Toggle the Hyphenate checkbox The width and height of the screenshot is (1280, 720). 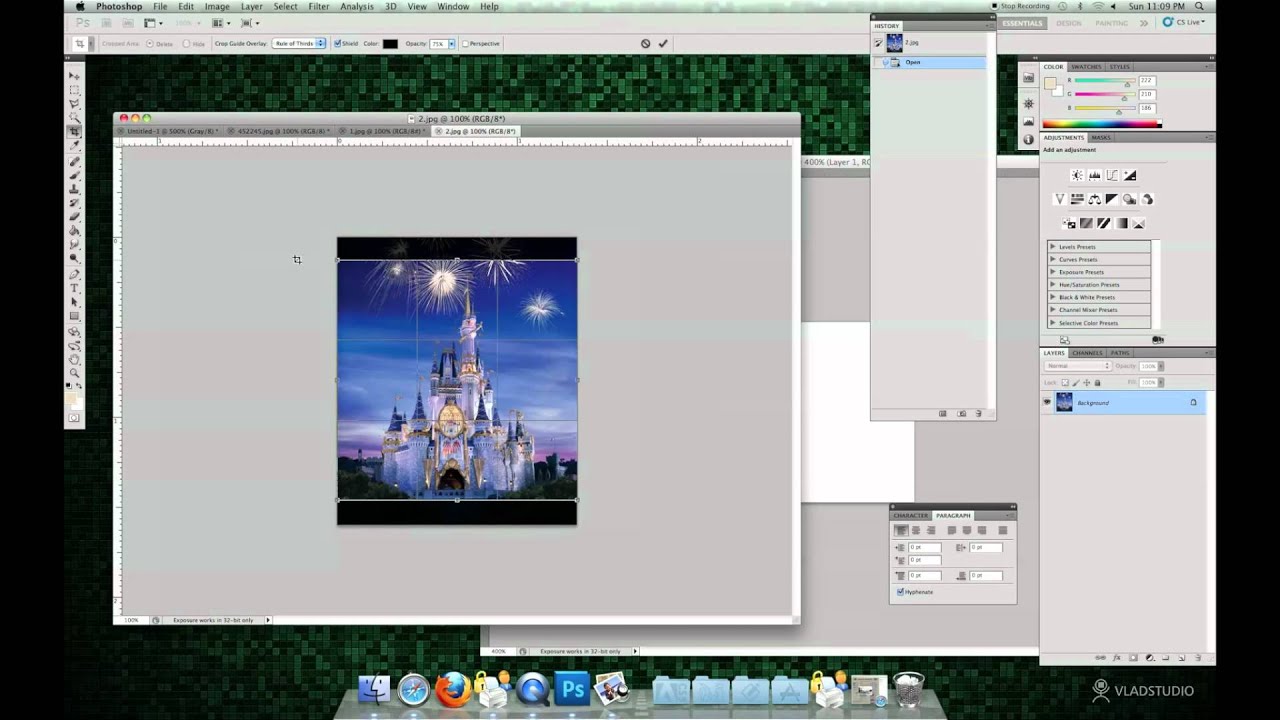[x=900, y=592]
